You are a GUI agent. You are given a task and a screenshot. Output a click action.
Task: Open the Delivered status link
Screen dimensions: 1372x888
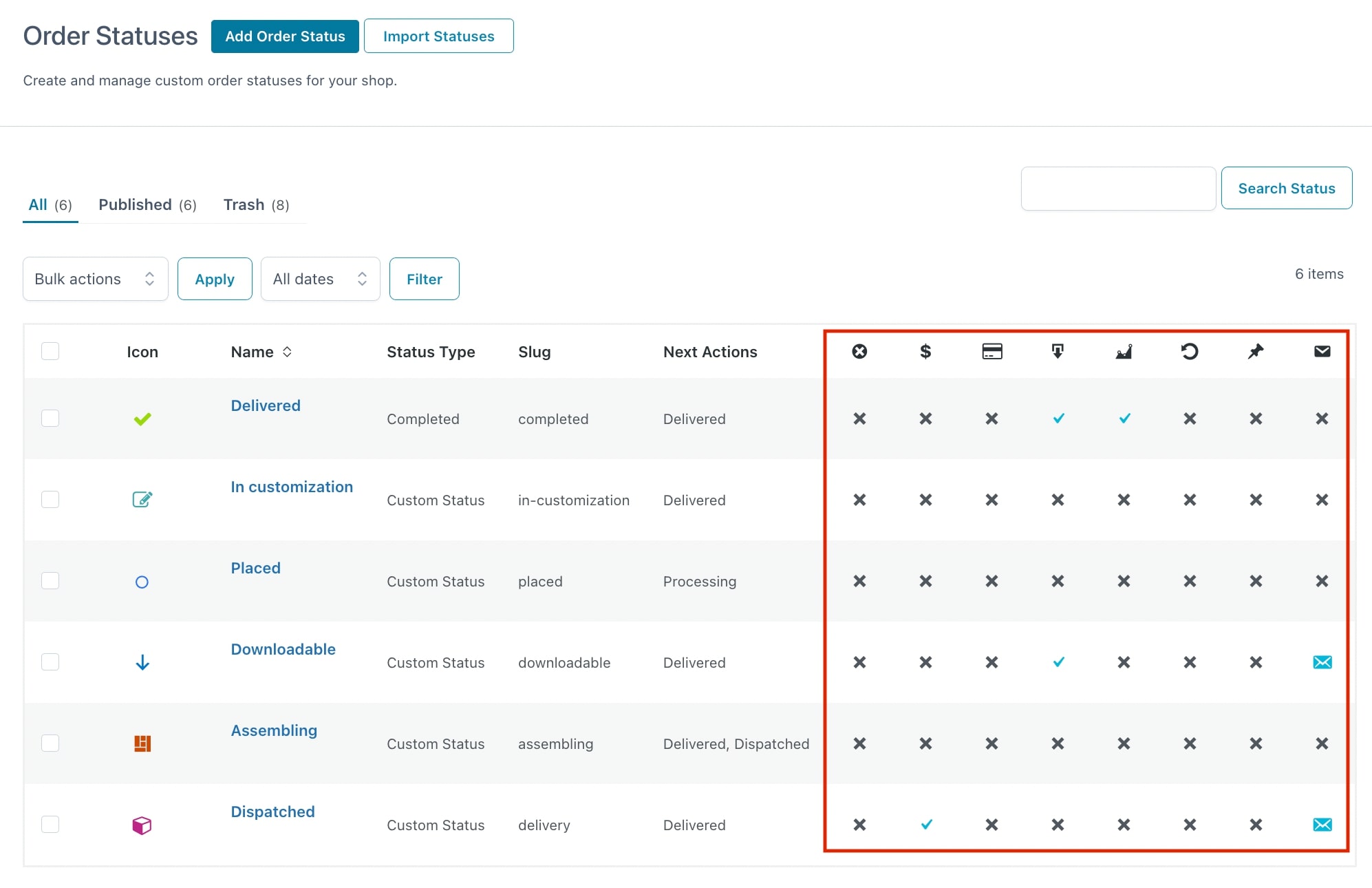point(266,405)
